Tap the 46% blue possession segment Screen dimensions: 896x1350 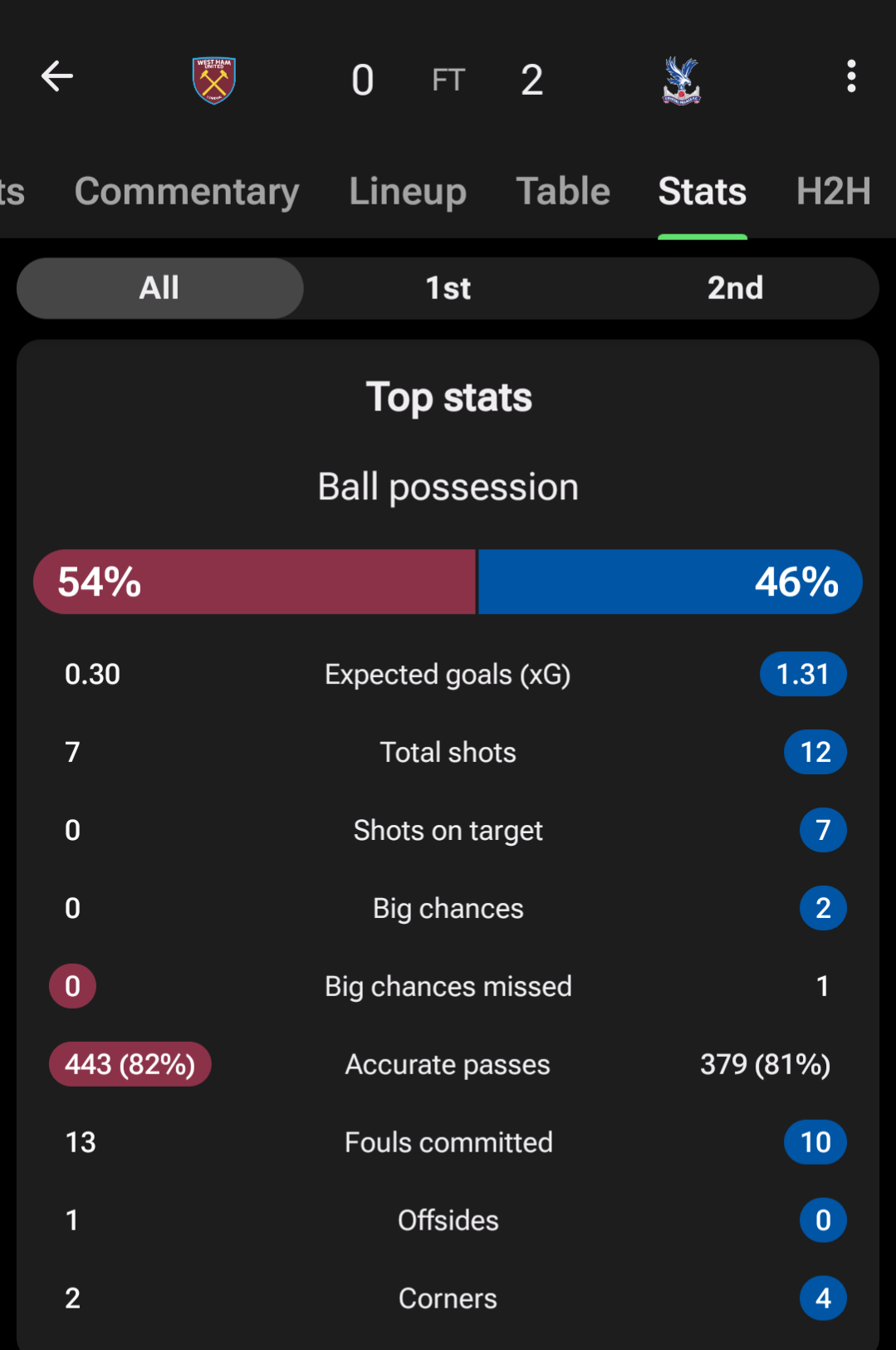(670, 582)
